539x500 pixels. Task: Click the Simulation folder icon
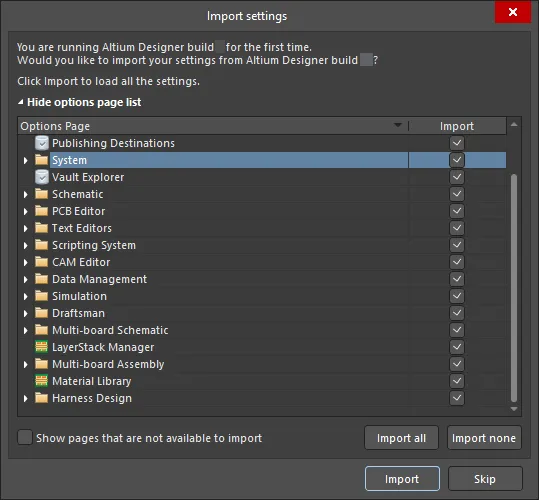click(42, 296)
